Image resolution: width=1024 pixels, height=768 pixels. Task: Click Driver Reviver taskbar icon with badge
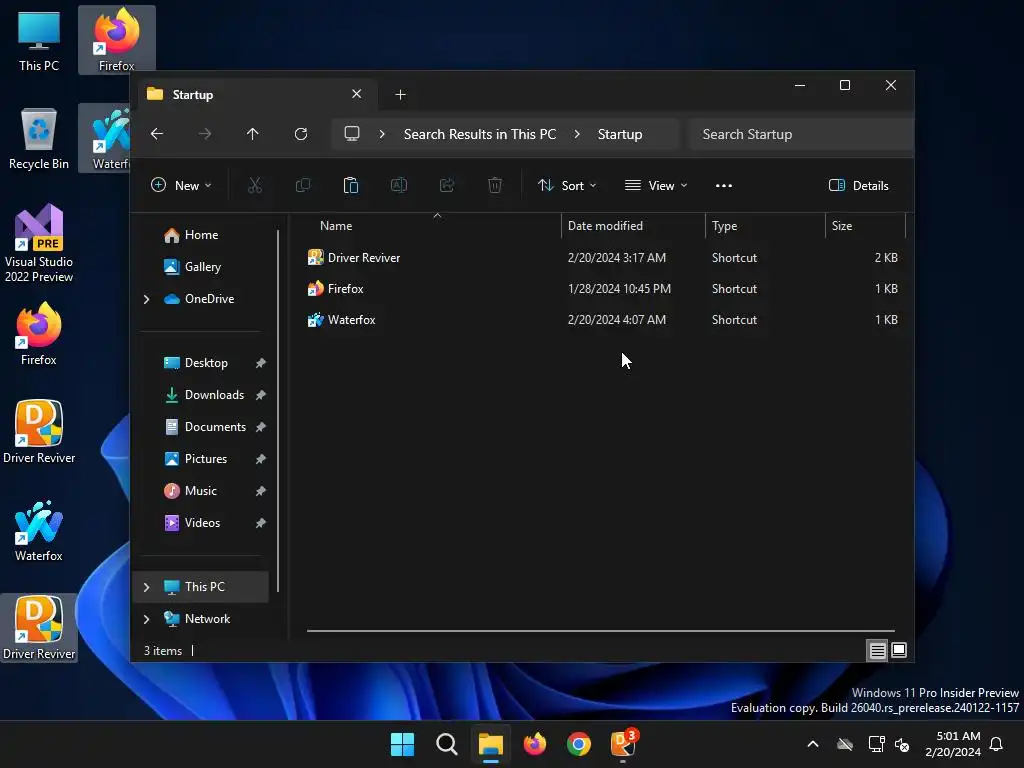(x=623, y=744)
